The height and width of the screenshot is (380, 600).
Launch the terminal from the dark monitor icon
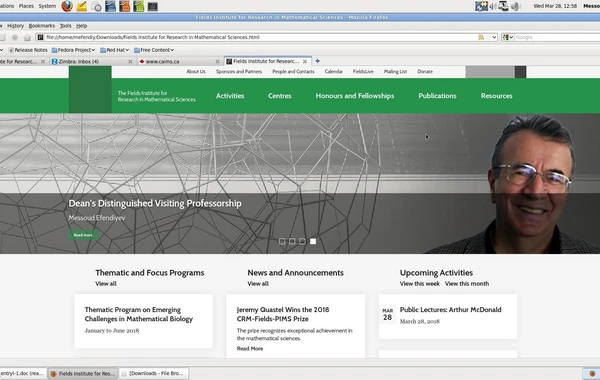pyautogui.click(x=153, y=7)
